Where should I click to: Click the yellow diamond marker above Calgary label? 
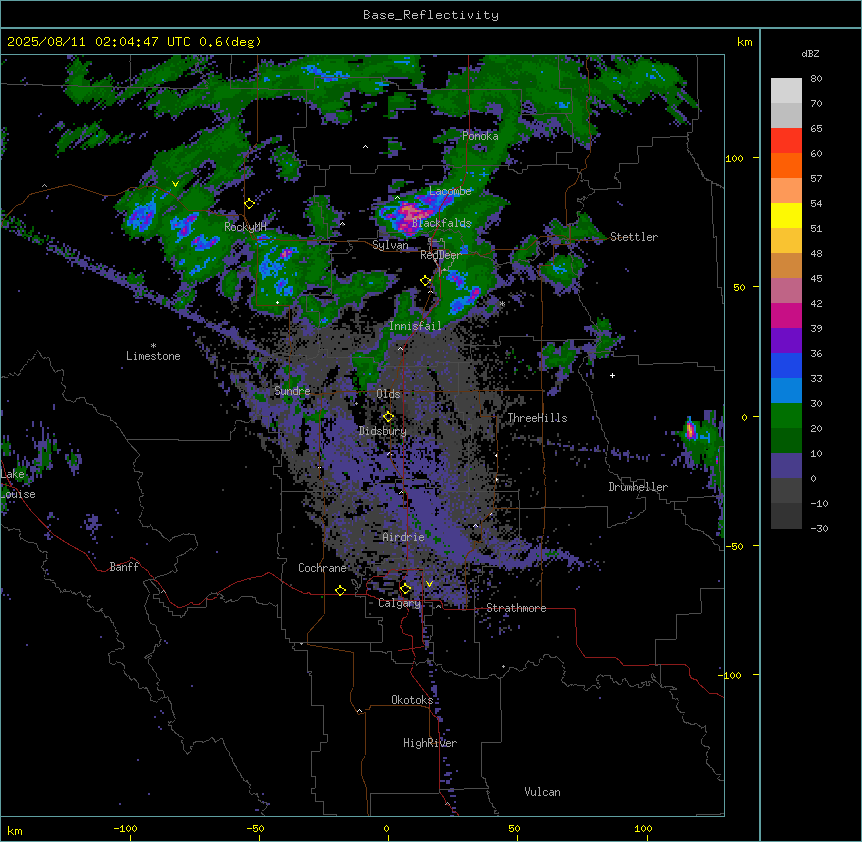[405, 589]
